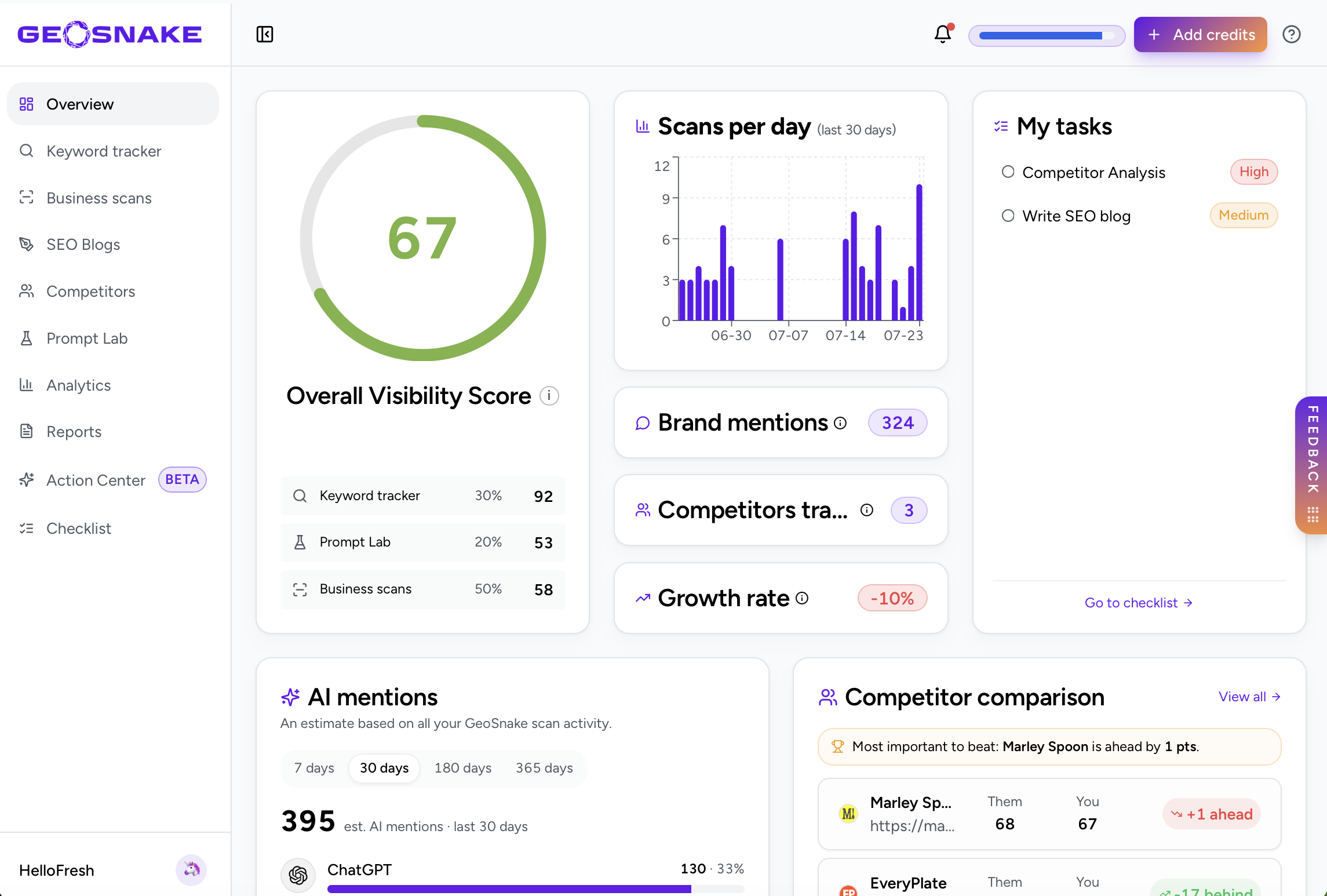Open the notifications bell
Screen dimensions: 1327x896
(943, 34)
